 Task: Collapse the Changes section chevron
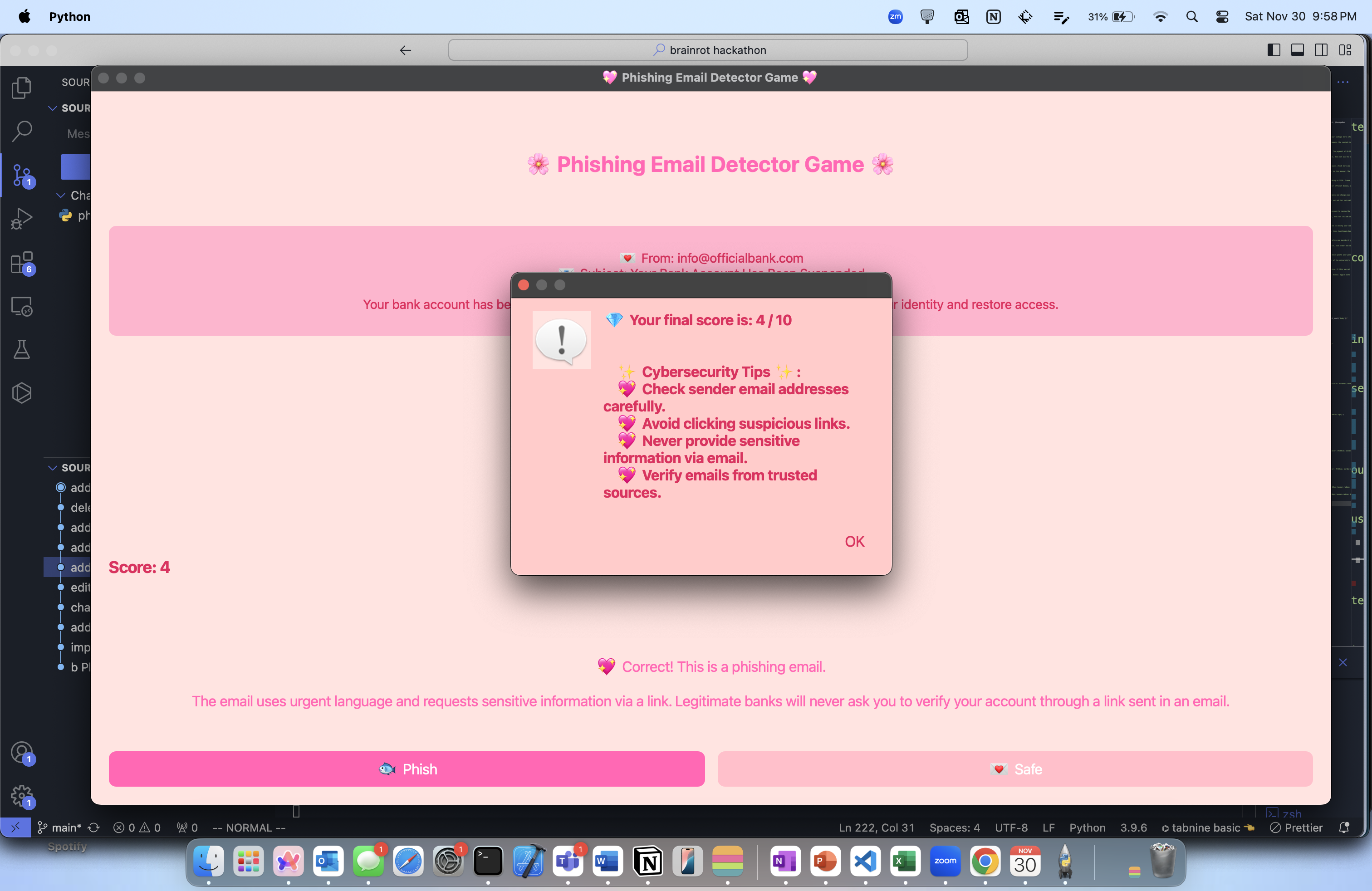coord(60,196)
